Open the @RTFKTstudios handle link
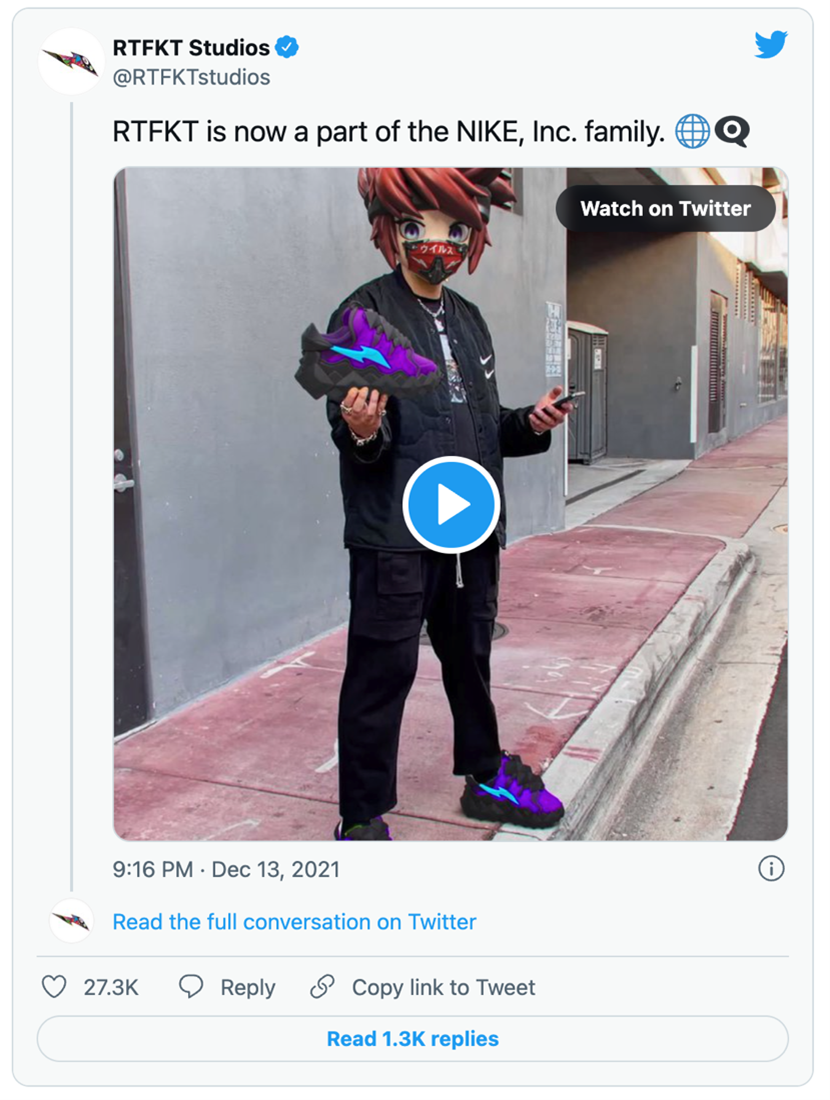 point(191,77)
